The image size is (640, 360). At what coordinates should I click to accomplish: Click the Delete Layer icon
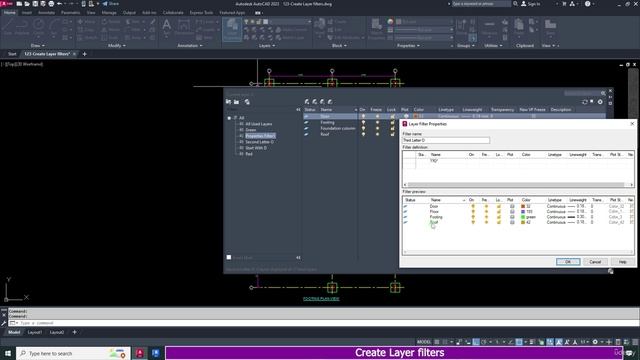(x=322, y=102)
